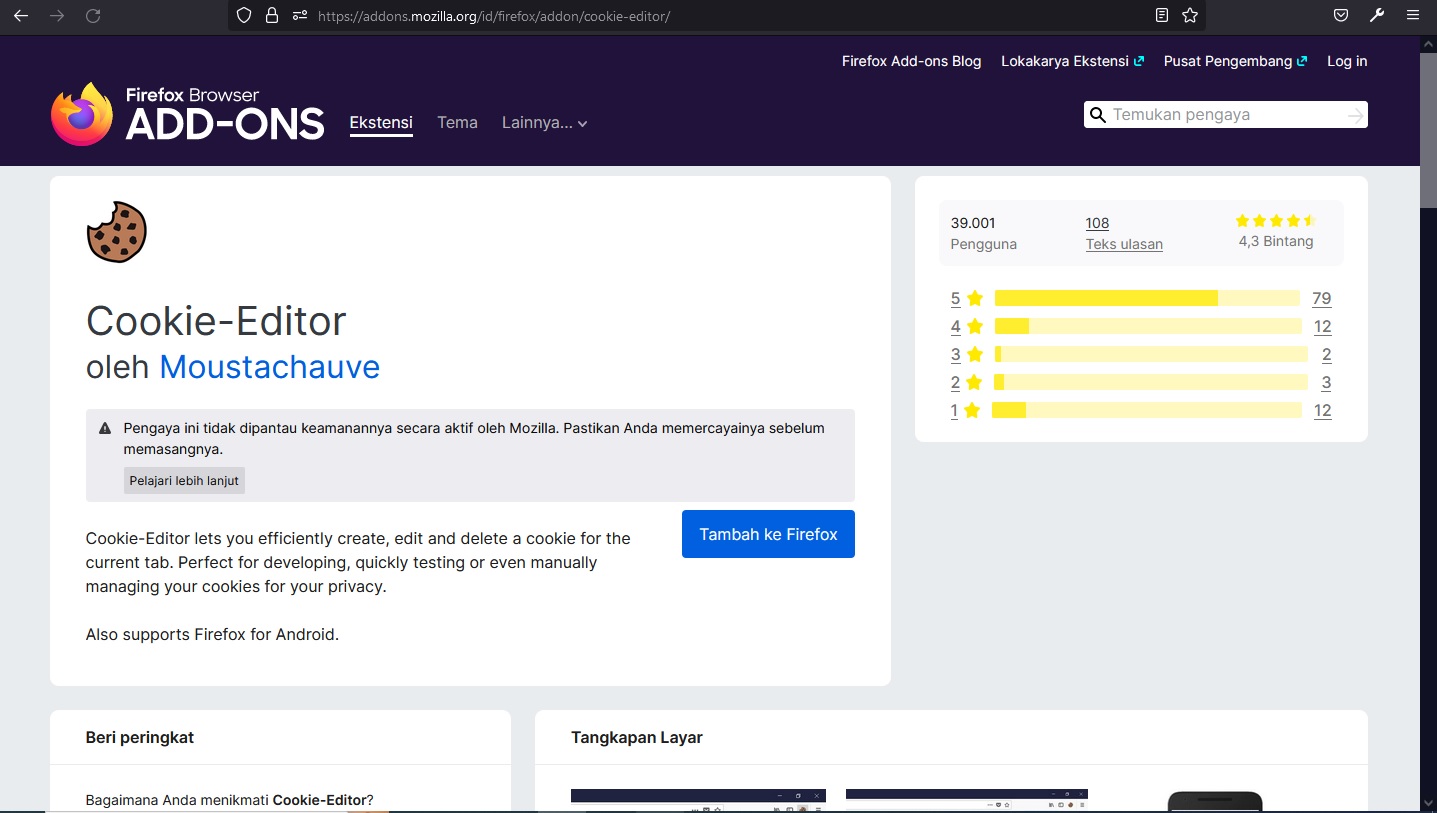Go back using the browser back arrow
The image size is (1437, 813).
[x=21, y=16]
